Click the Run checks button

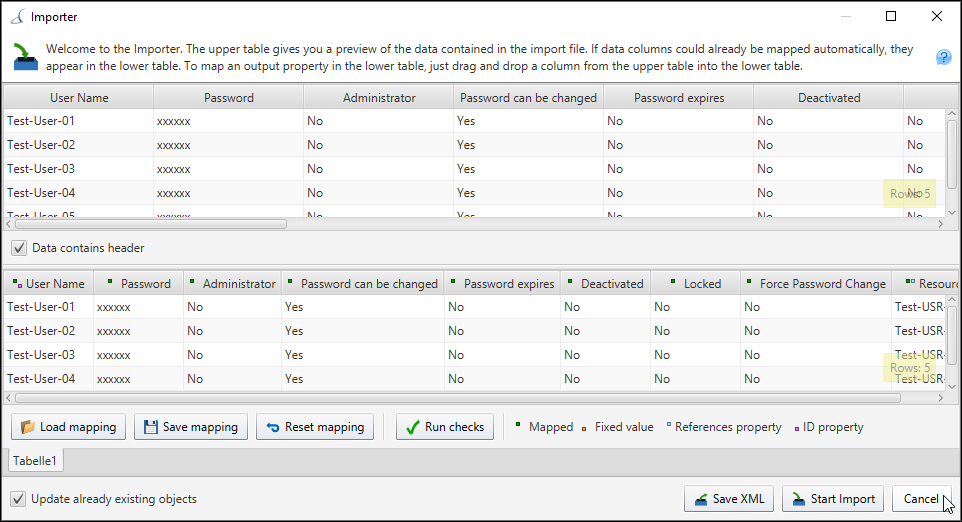click(445, 426)
